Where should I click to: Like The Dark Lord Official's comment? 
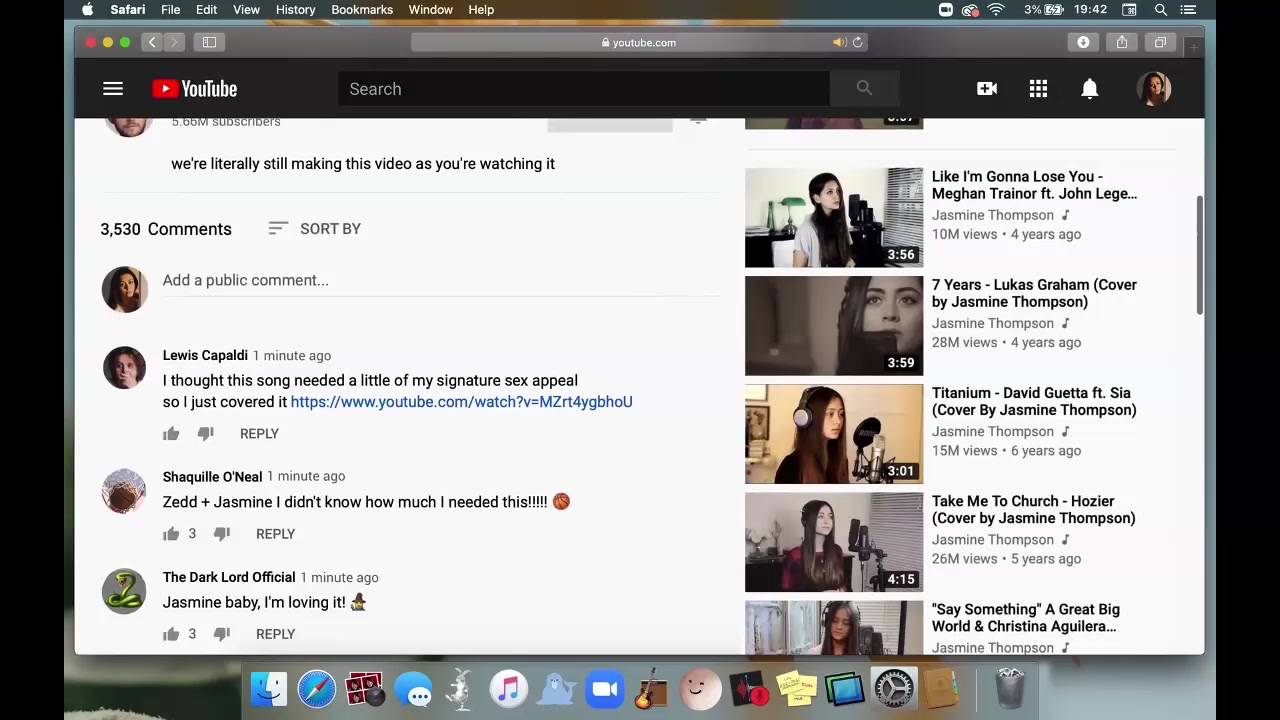pos(171,634)
